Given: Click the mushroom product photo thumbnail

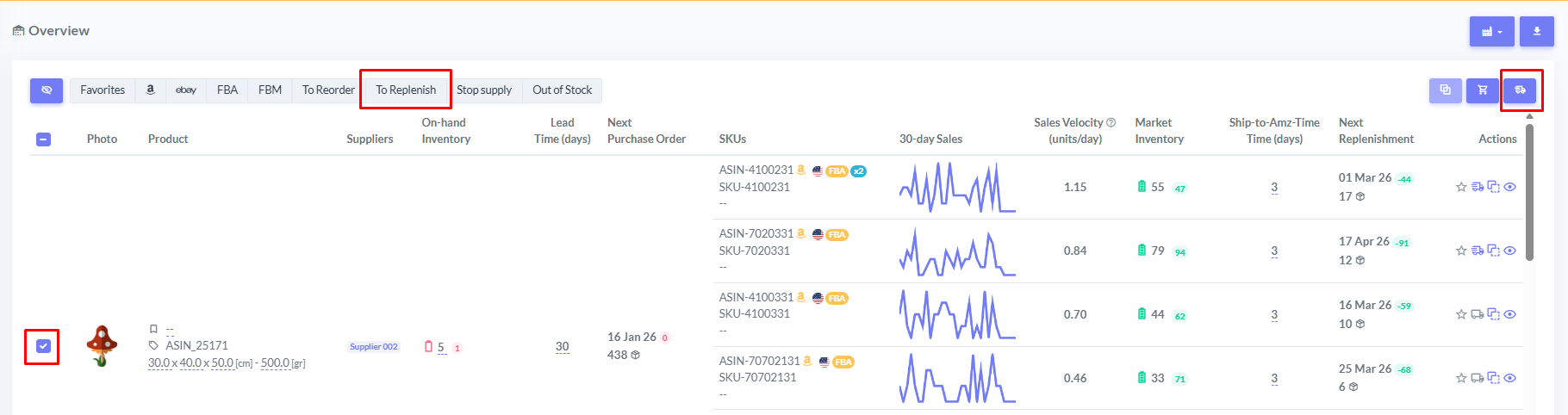Looking at the screenshot, I should [102, 346].
